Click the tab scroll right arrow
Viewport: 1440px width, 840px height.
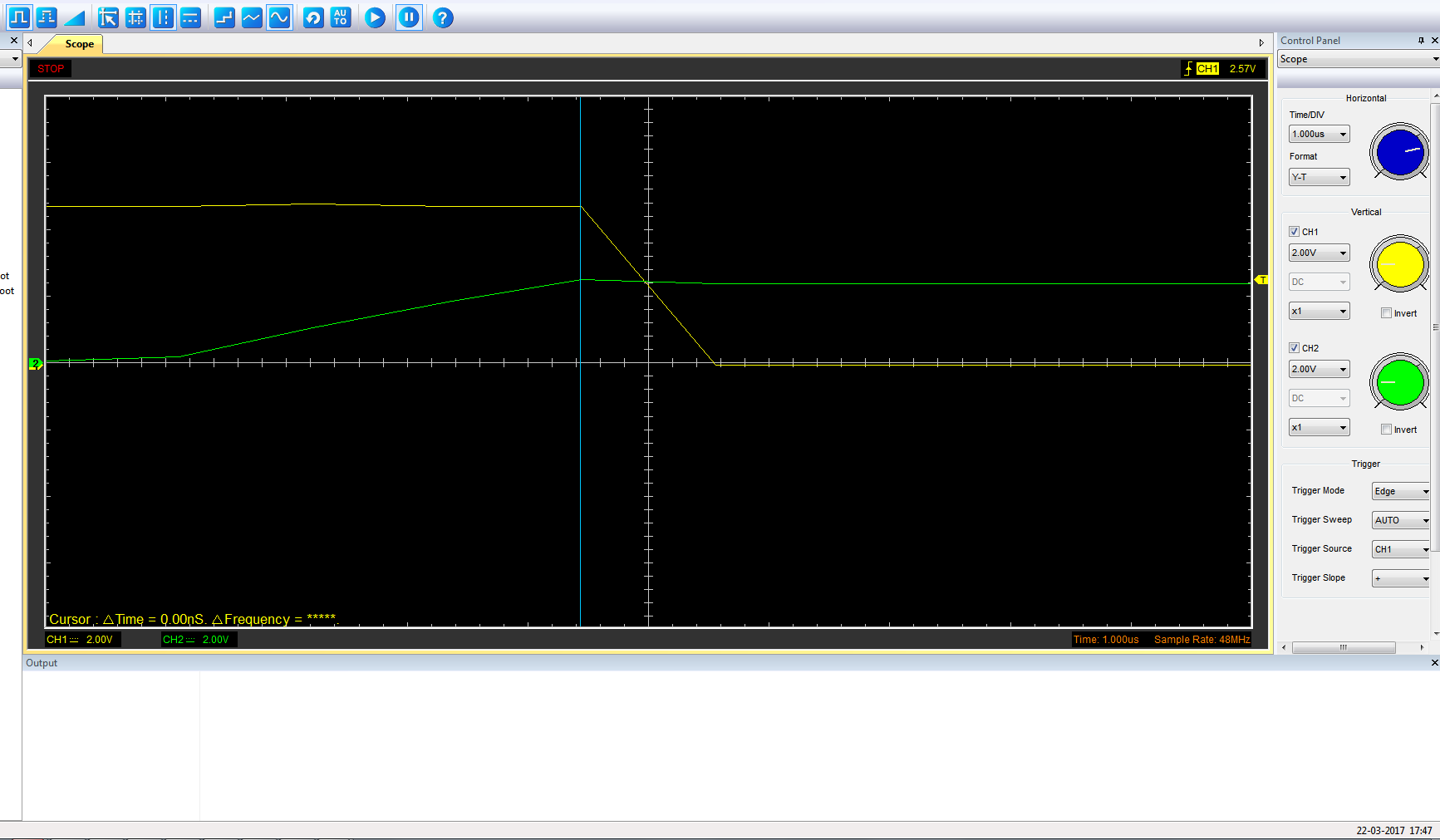[x=1261, y=43]
